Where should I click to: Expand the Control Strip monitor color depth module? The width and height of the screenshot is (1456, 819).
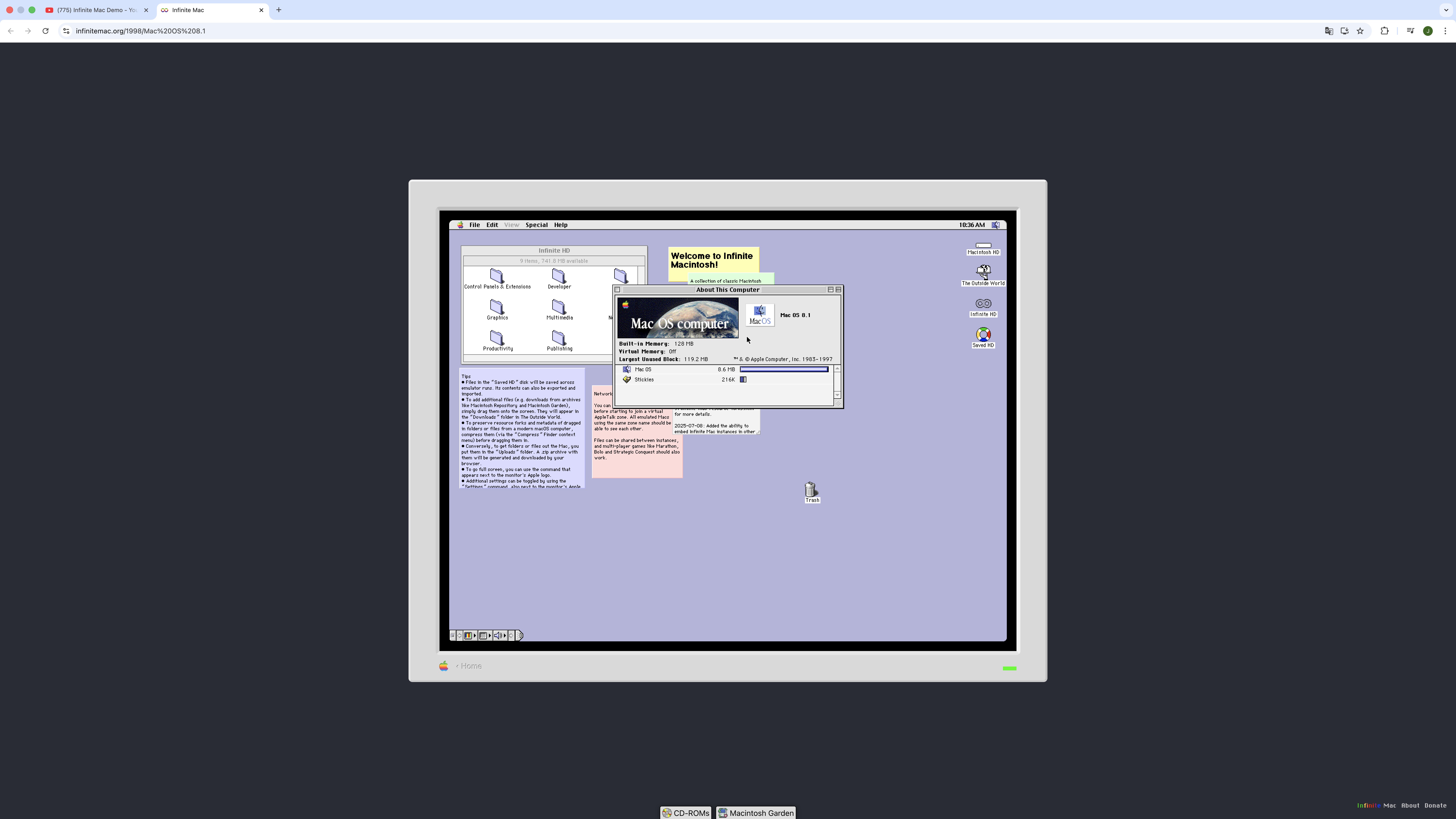point(470,636)
